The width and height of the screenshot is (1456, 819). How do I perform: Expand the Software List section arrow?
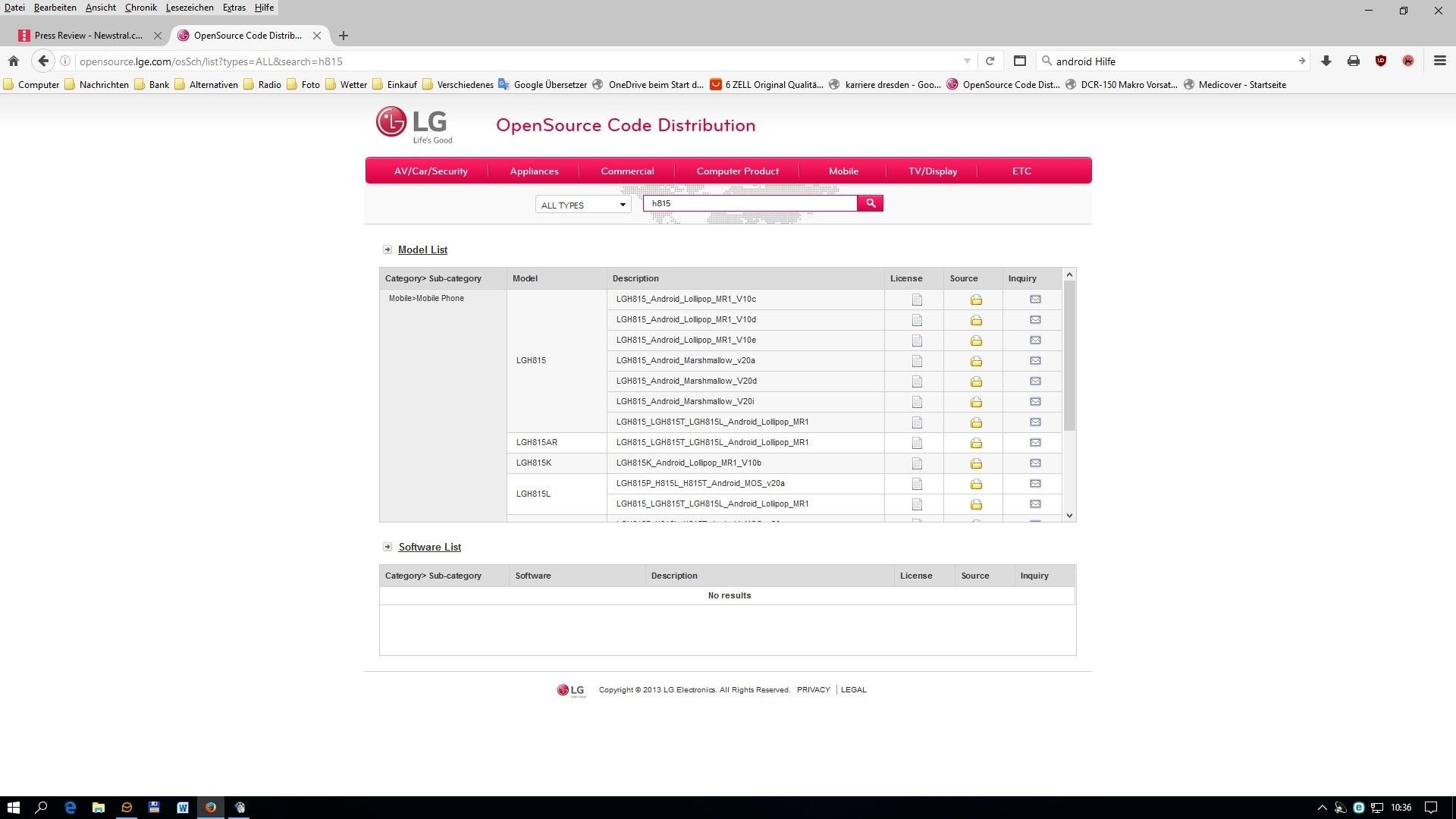click(x=388, y=547)
